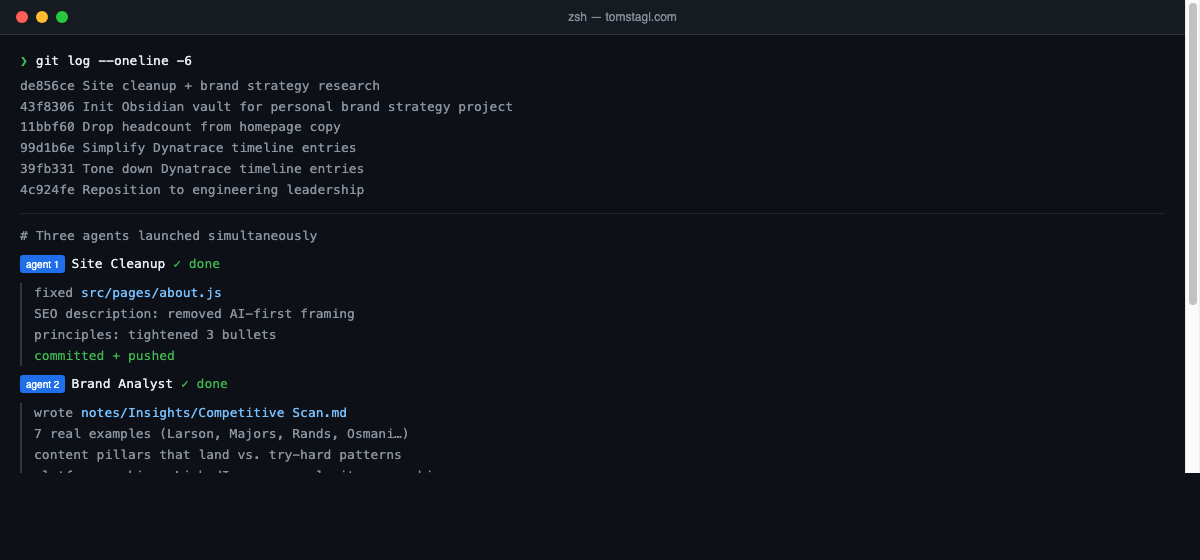
Task: Click '7 real examples (Larson, Majors, Rands, Osmani…)' line
Action: [221, 434]
